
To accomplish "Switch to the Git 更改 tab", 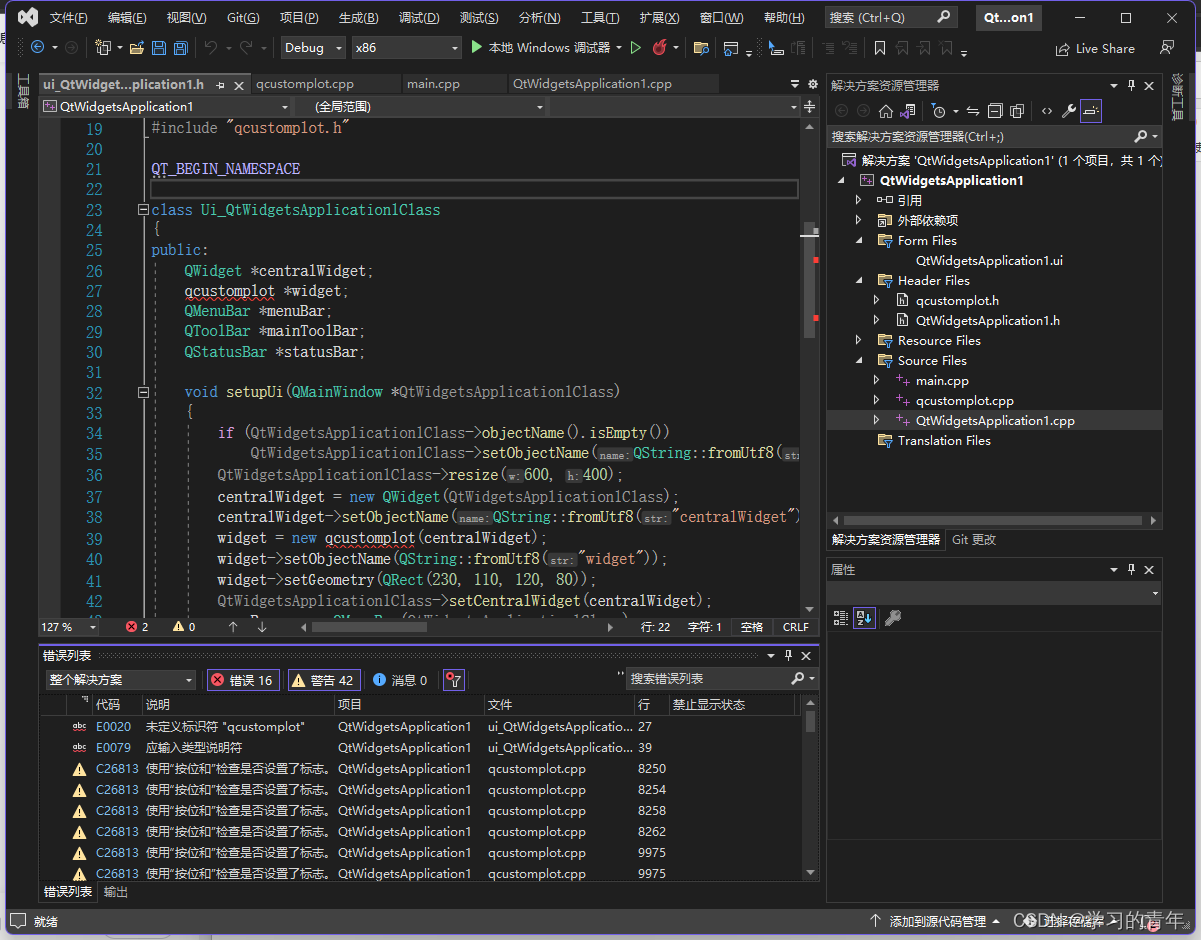I will coord(974,539).
